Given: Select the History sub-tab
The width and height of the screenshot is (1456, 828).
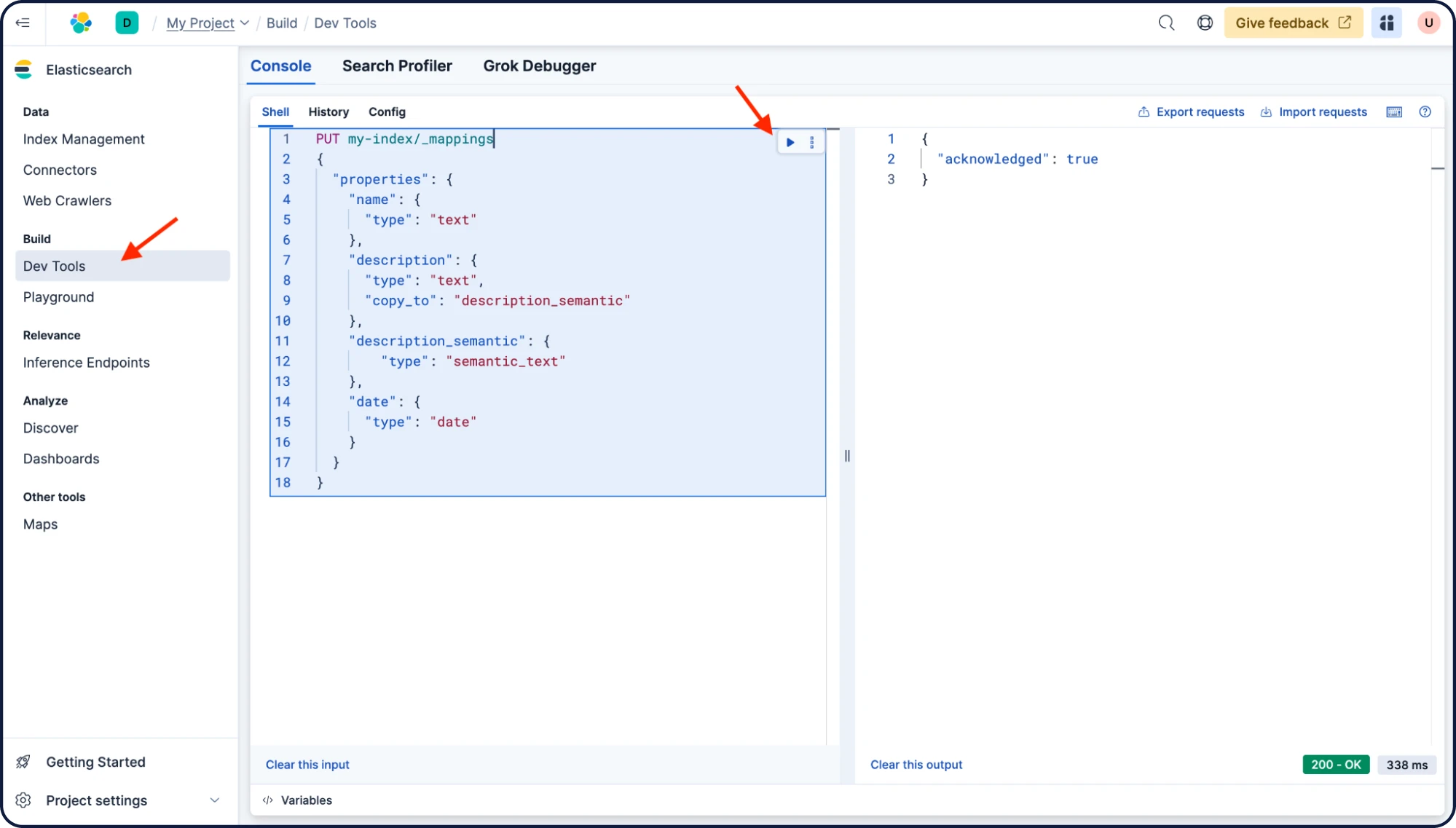Looking at the screenshot, I should coord(328,111).
